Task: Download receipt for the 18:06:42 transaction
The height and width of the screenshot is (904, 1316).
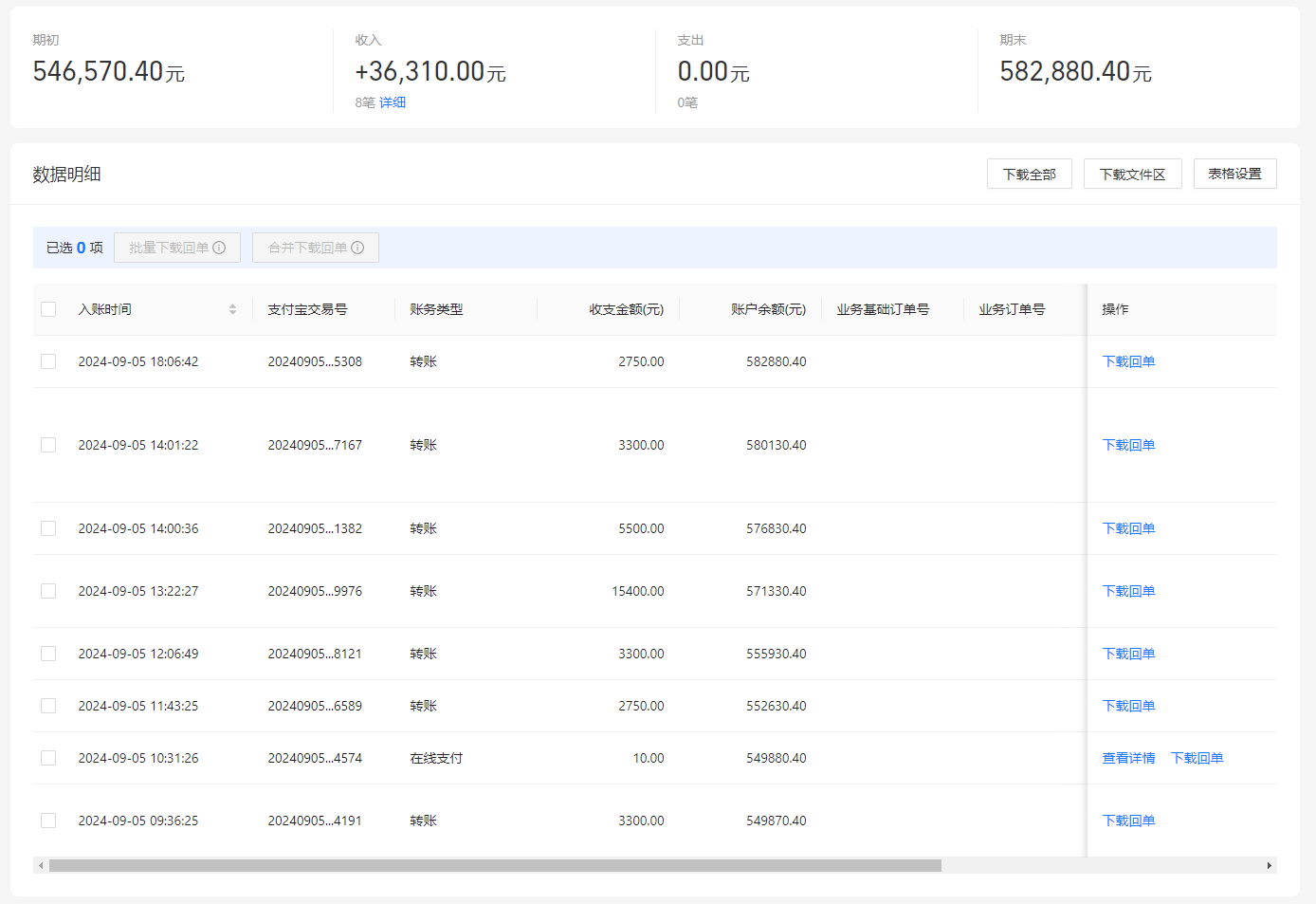Action: point(1128,361)
